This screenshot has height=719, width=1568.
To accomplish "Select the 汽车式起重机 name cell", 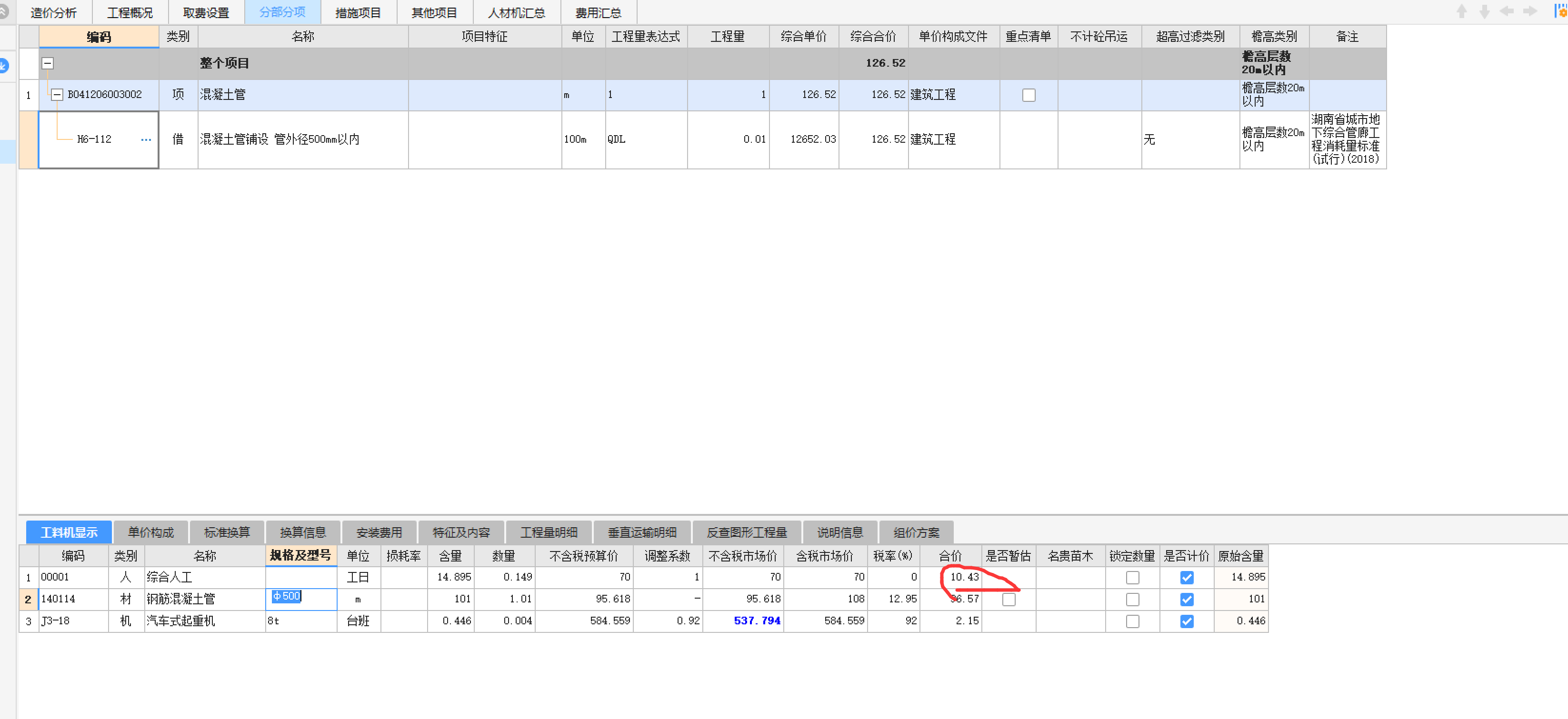I will click(x=205, y=621).
